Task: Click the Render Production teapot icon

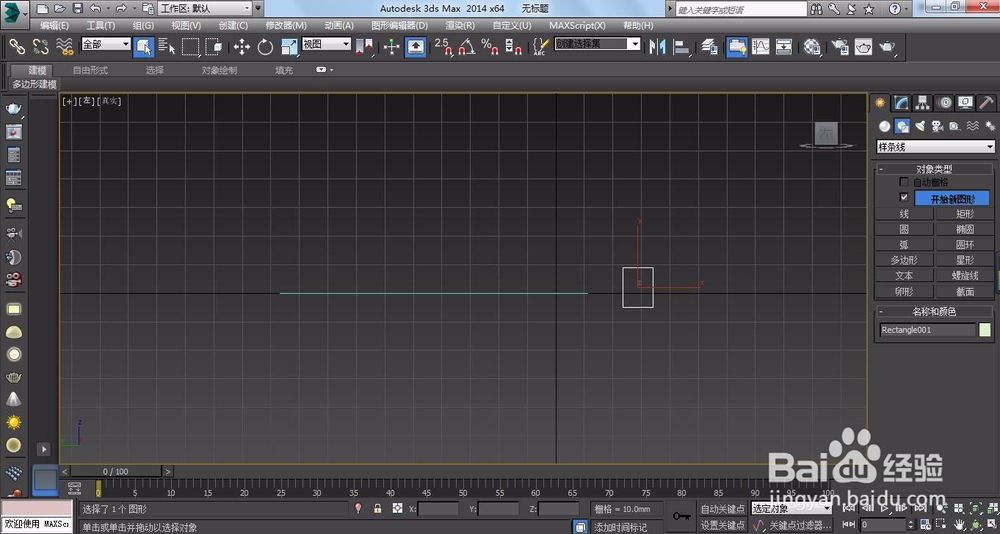Action: pyautogui.click(x=887, y=47)
